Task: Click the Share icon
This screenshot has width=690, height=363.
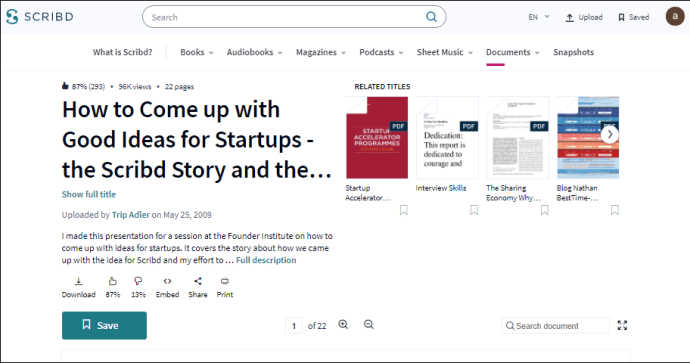Action: coord(198,281)
